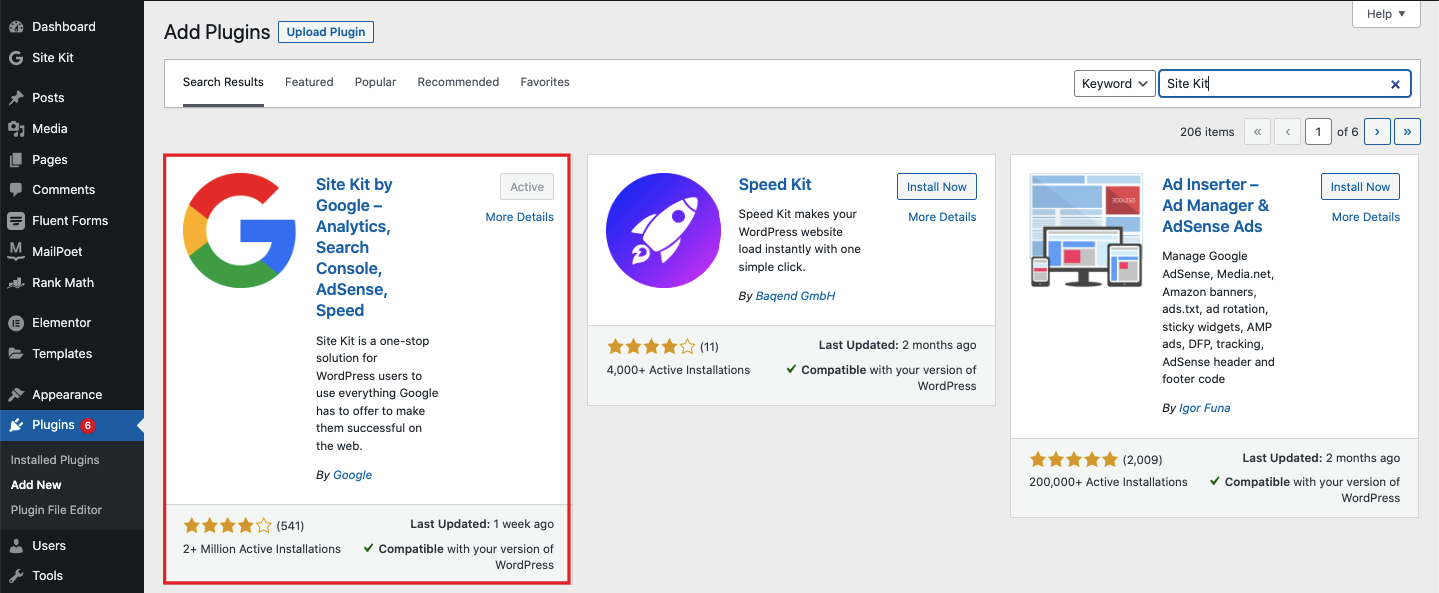1439x593 pixels.
Task: Click the Ad Inserter plugin thumbnail
Action: [1086, 230]
